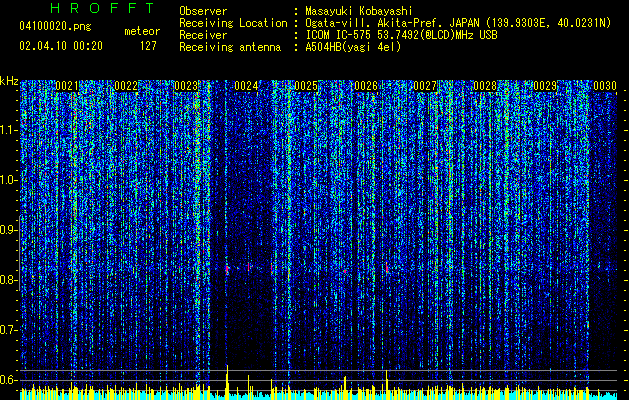Click the HROFFT title text

coord(102,8)
